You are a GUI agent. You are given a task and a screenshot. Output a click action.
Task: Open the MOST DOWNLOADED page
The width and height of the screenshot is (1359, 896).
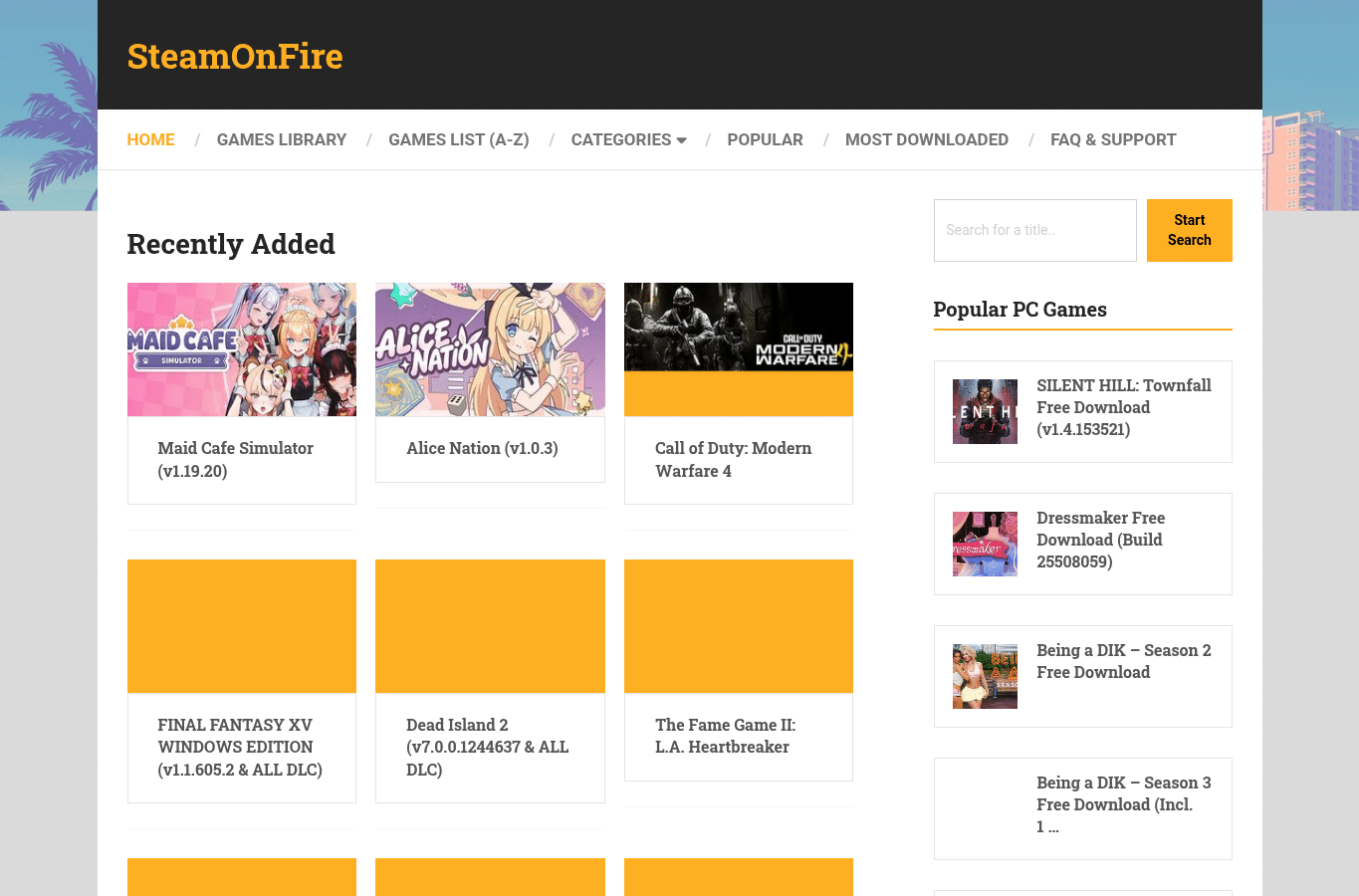[x=927, y=139]
